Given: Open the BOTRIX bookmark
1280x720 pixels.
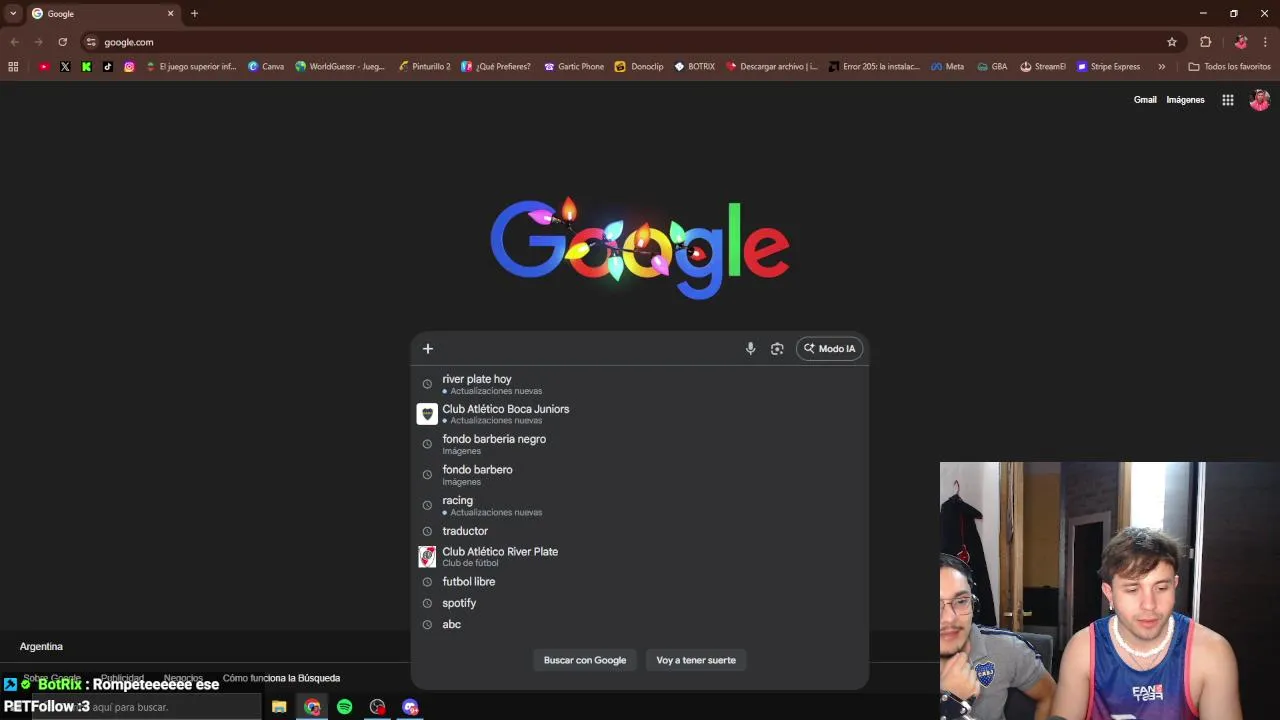Looking at the screenshot, I should point(695,67).
